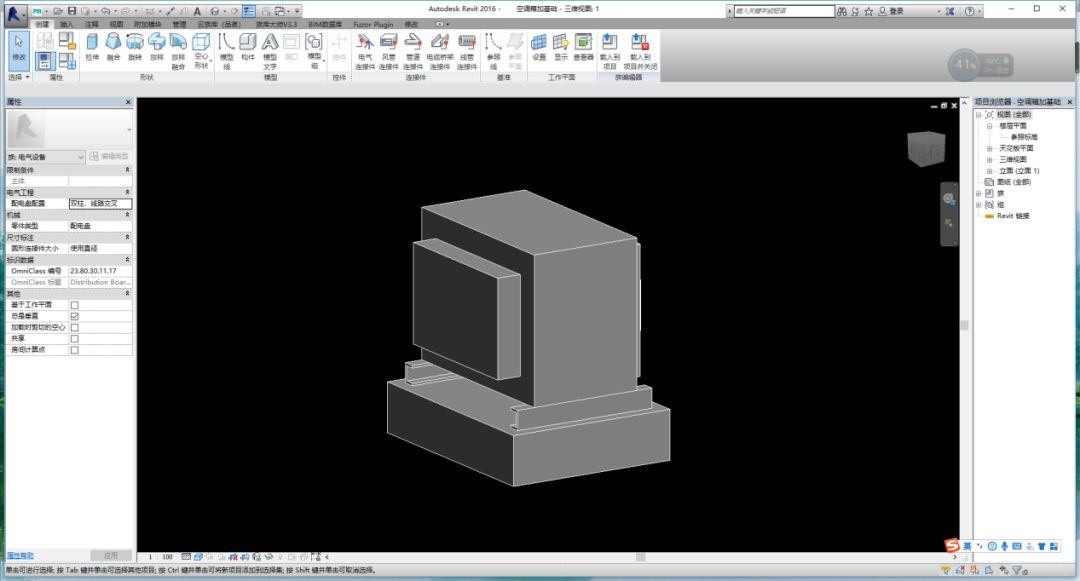The image size is (1080, 581).
Task: Toggle the 房间计算点 checkbox
Action: point(74,350)
